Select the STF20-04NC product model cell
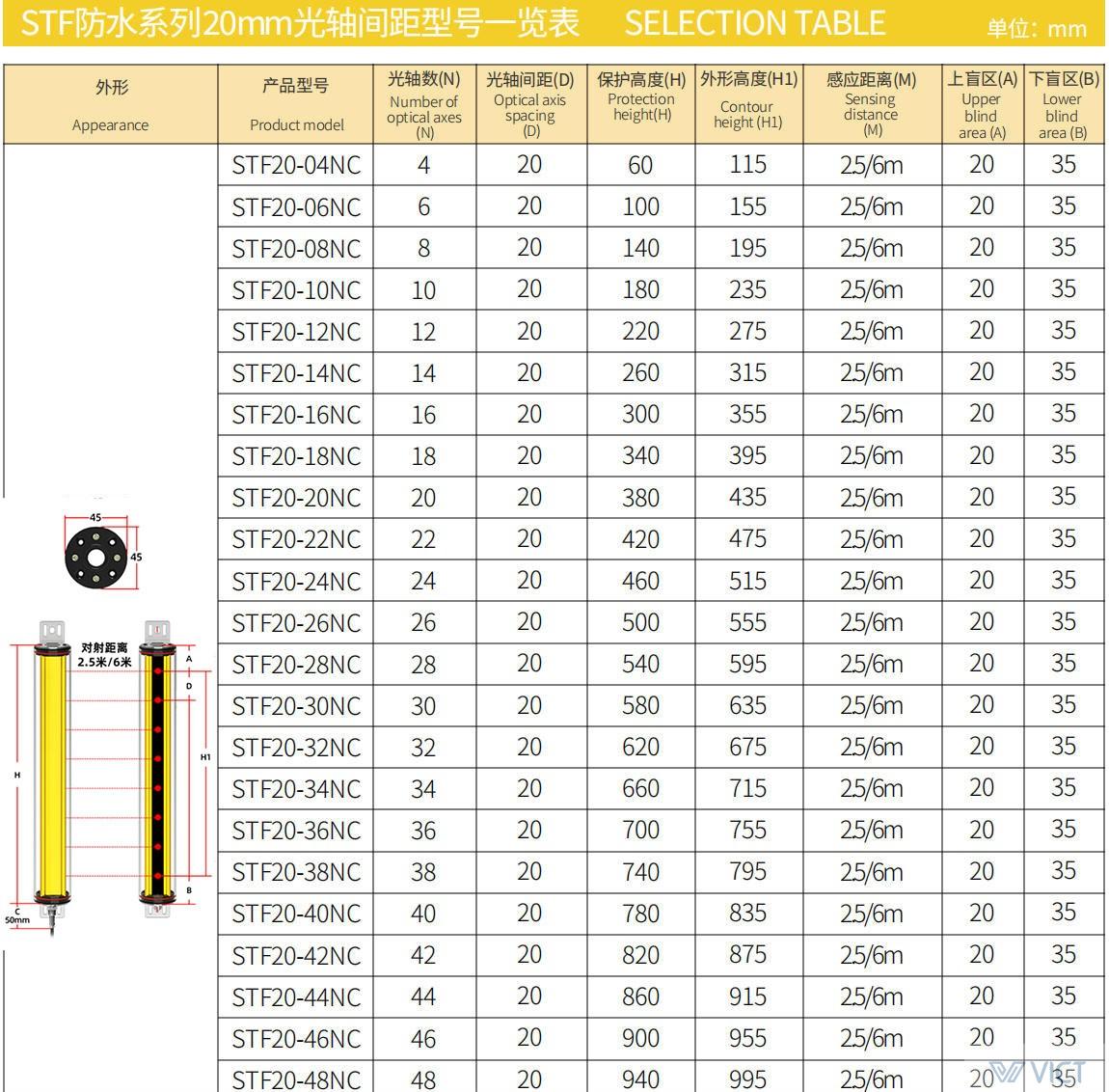This screenshot has height=1092, width=1109. 296,165
